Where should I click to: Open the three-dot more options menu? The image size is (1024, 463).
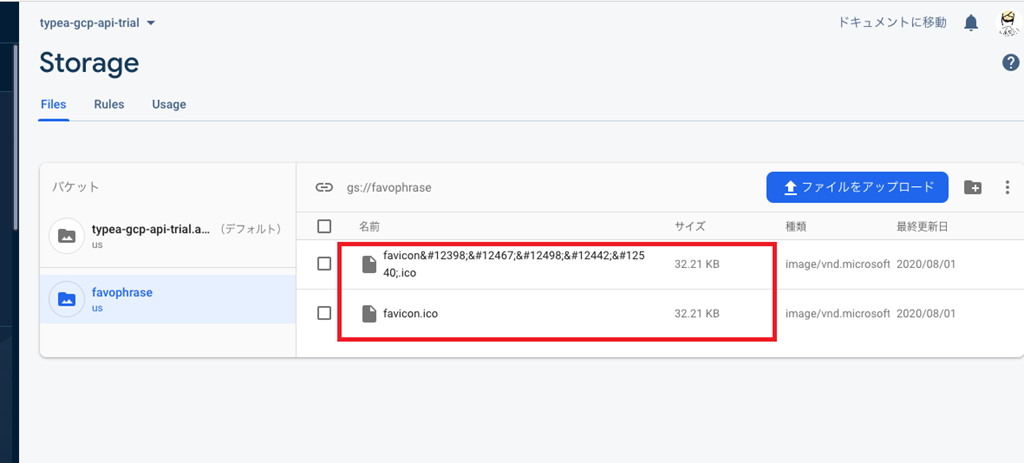point(1007,187)
